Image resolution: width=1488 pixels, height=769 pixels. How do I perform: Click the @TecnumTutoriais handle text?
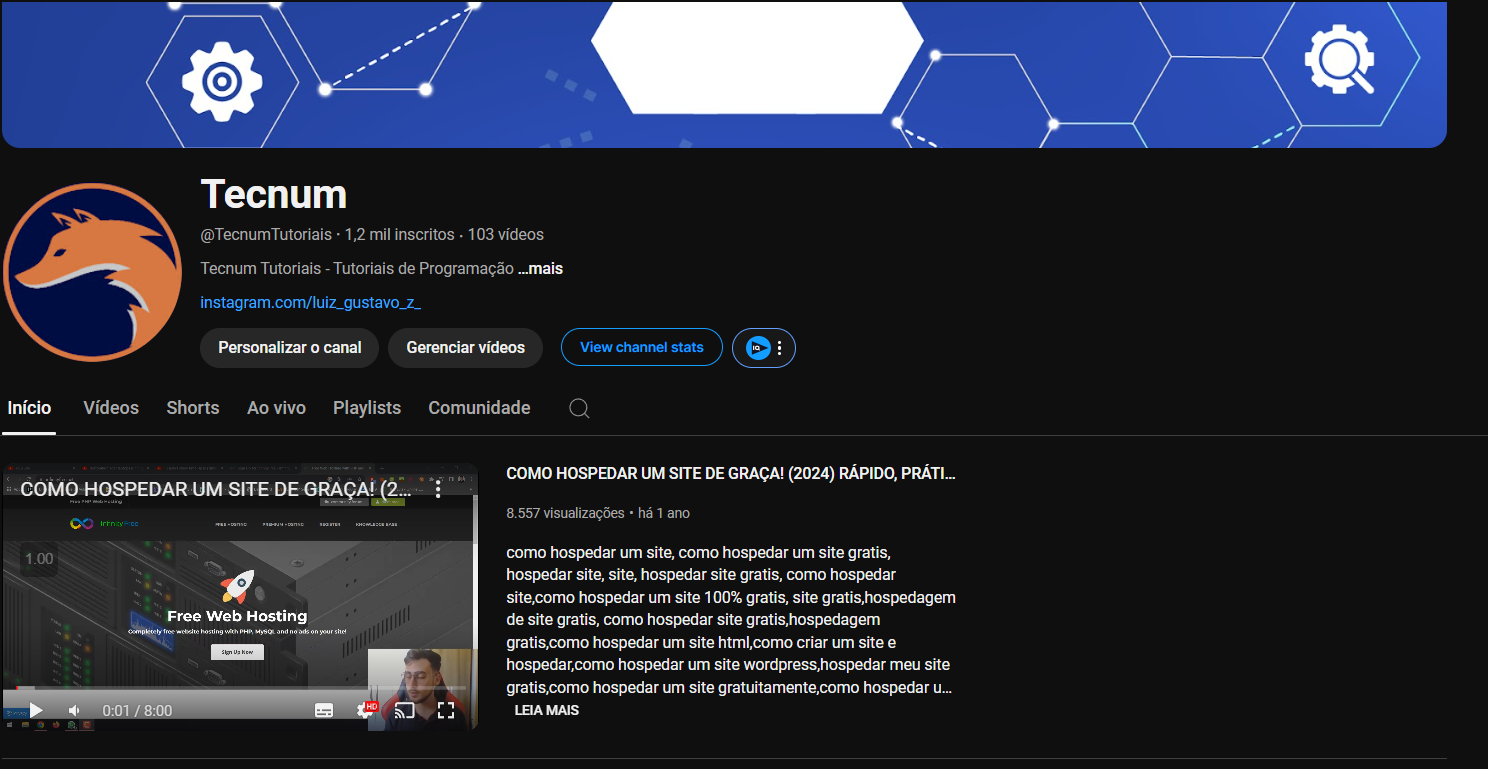click(x=266, y=235)
